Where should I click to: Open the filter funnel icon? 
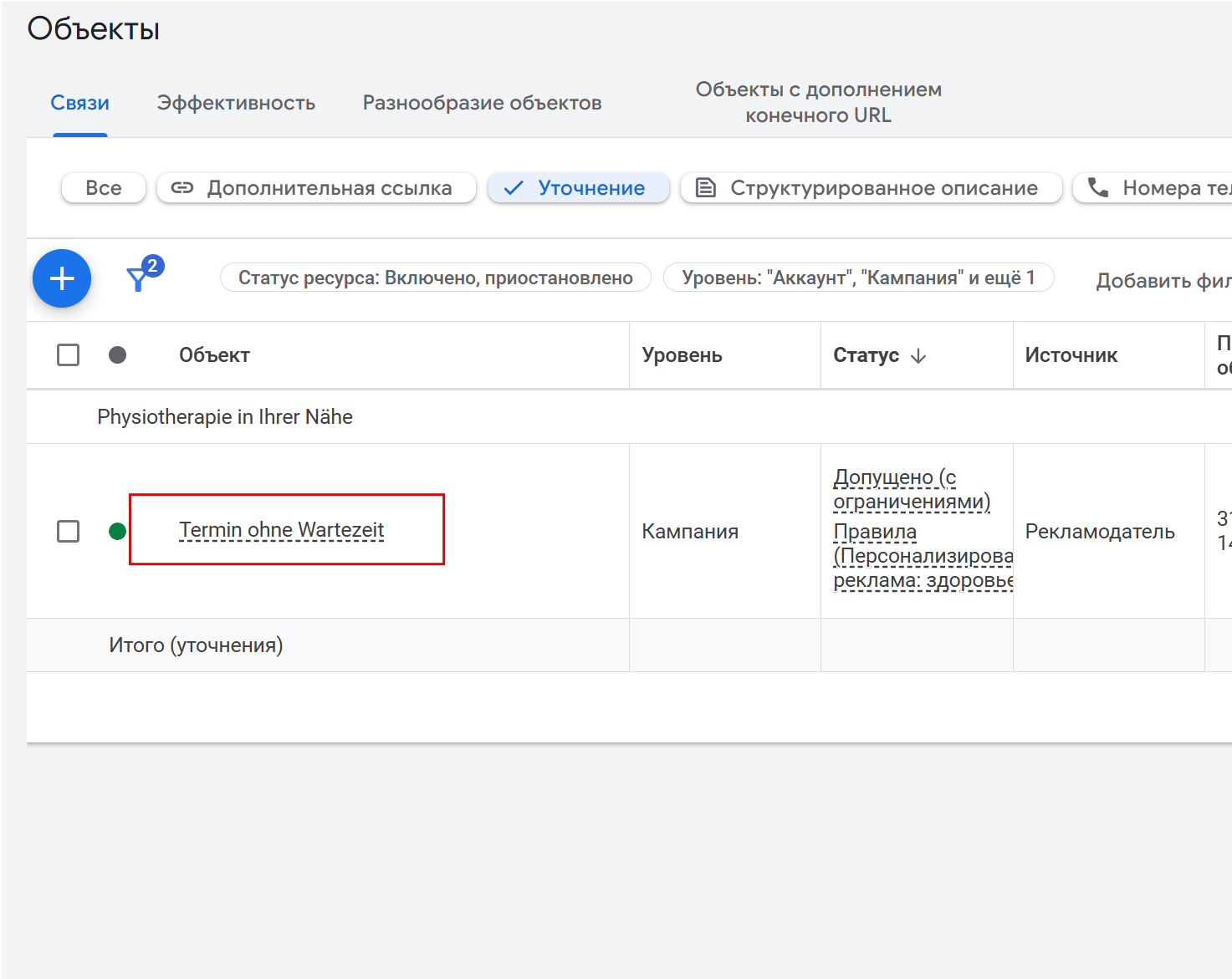[139, 278]
